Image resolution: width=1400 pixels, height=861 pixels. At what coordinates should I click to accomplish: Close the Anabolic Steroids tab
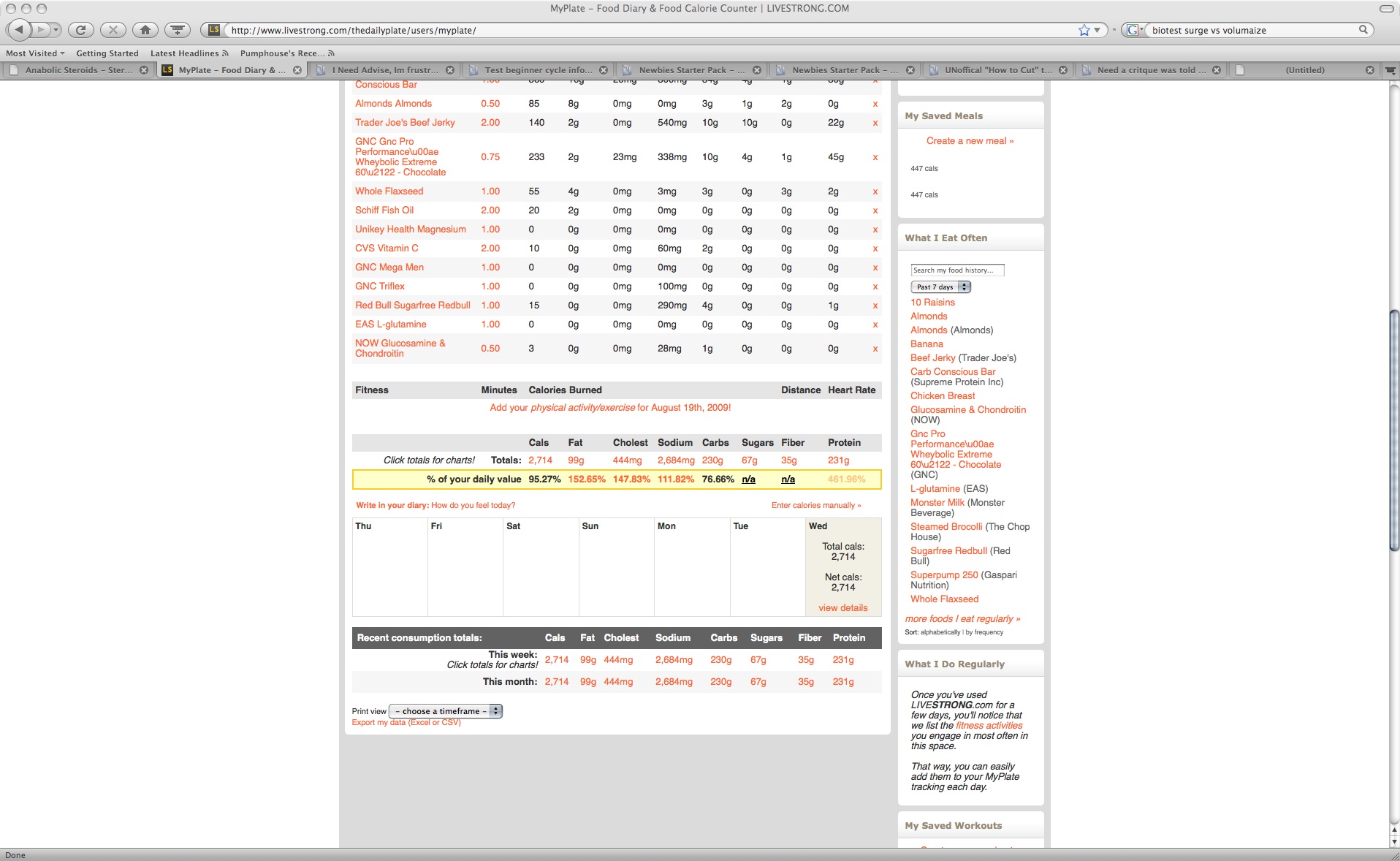pyautogui.click(x=144, y=70)
